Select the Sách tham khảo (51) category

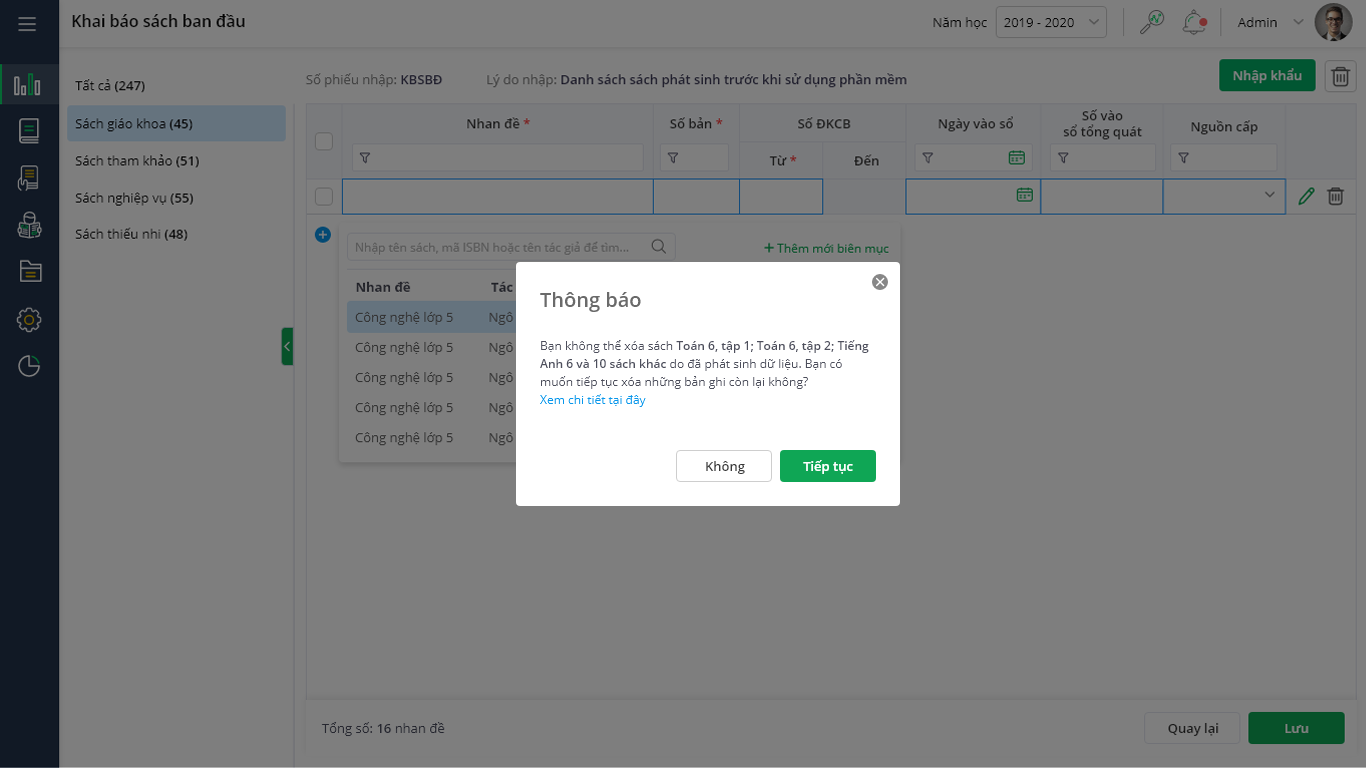pyautogui.click(x=137, y=161)
